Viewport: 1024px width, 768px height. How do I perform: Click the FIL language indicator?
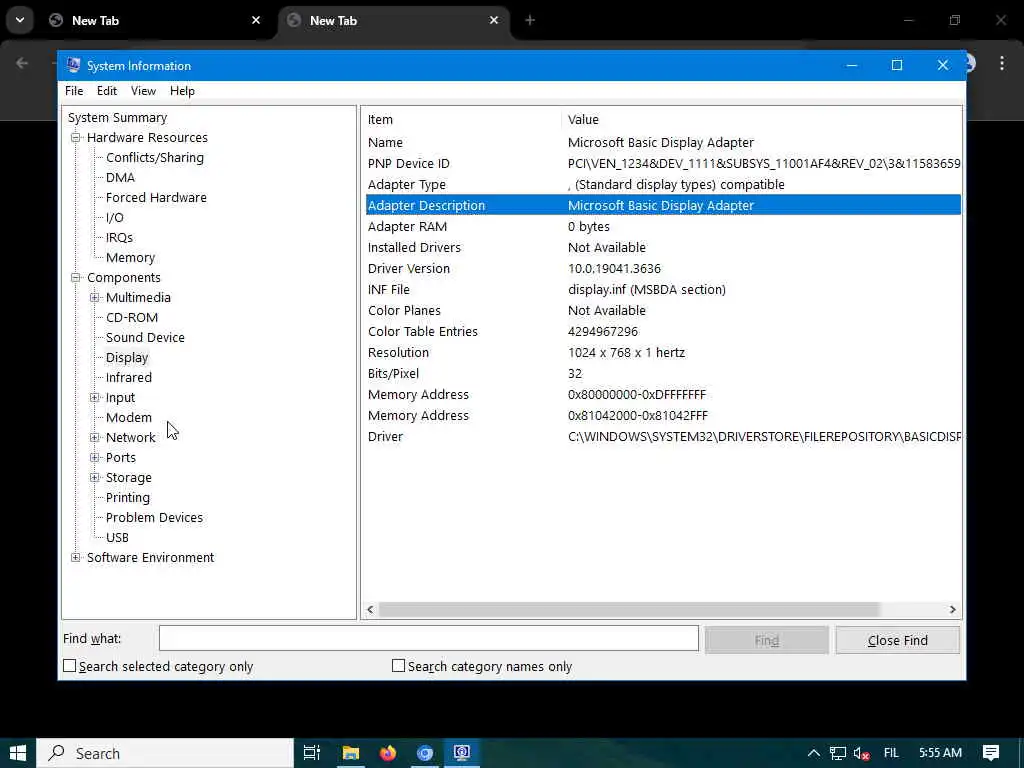click(x=891, y=753)
